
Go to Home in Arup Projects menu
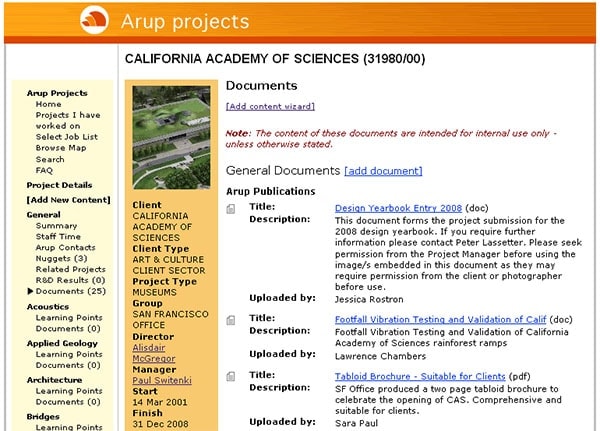coord(48,104)
